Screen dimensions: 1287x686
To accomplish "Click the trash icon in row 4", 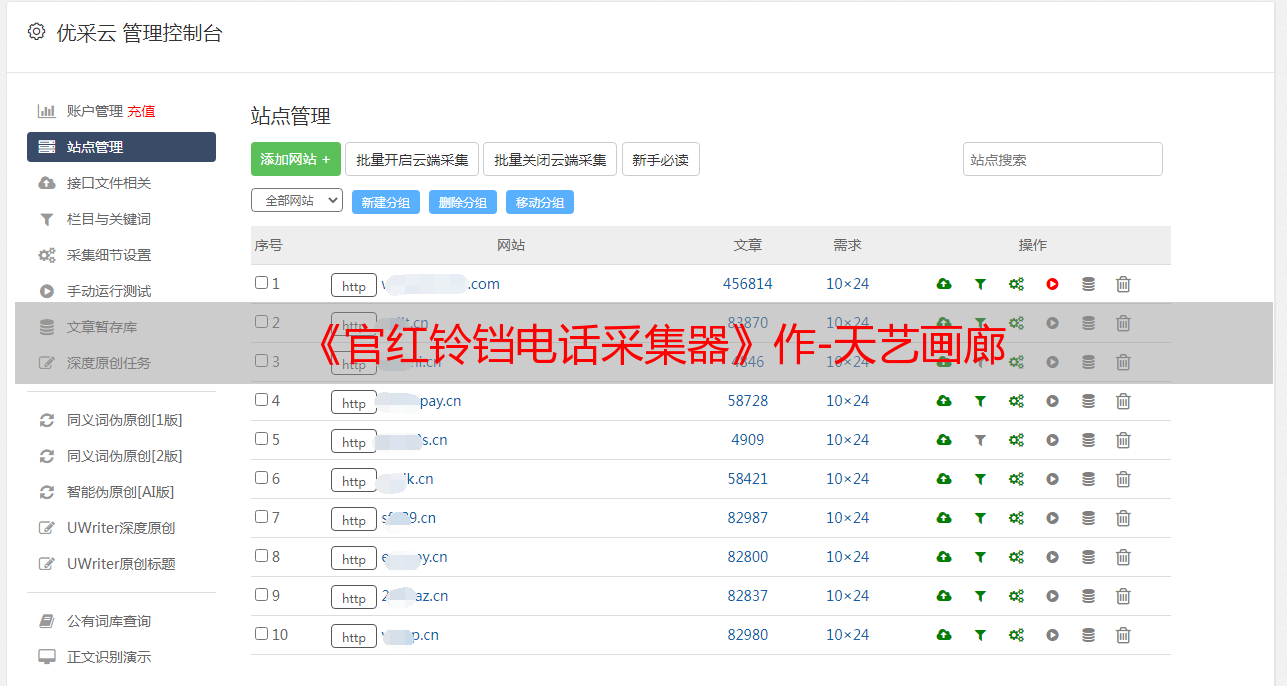I will [1123, 401].
